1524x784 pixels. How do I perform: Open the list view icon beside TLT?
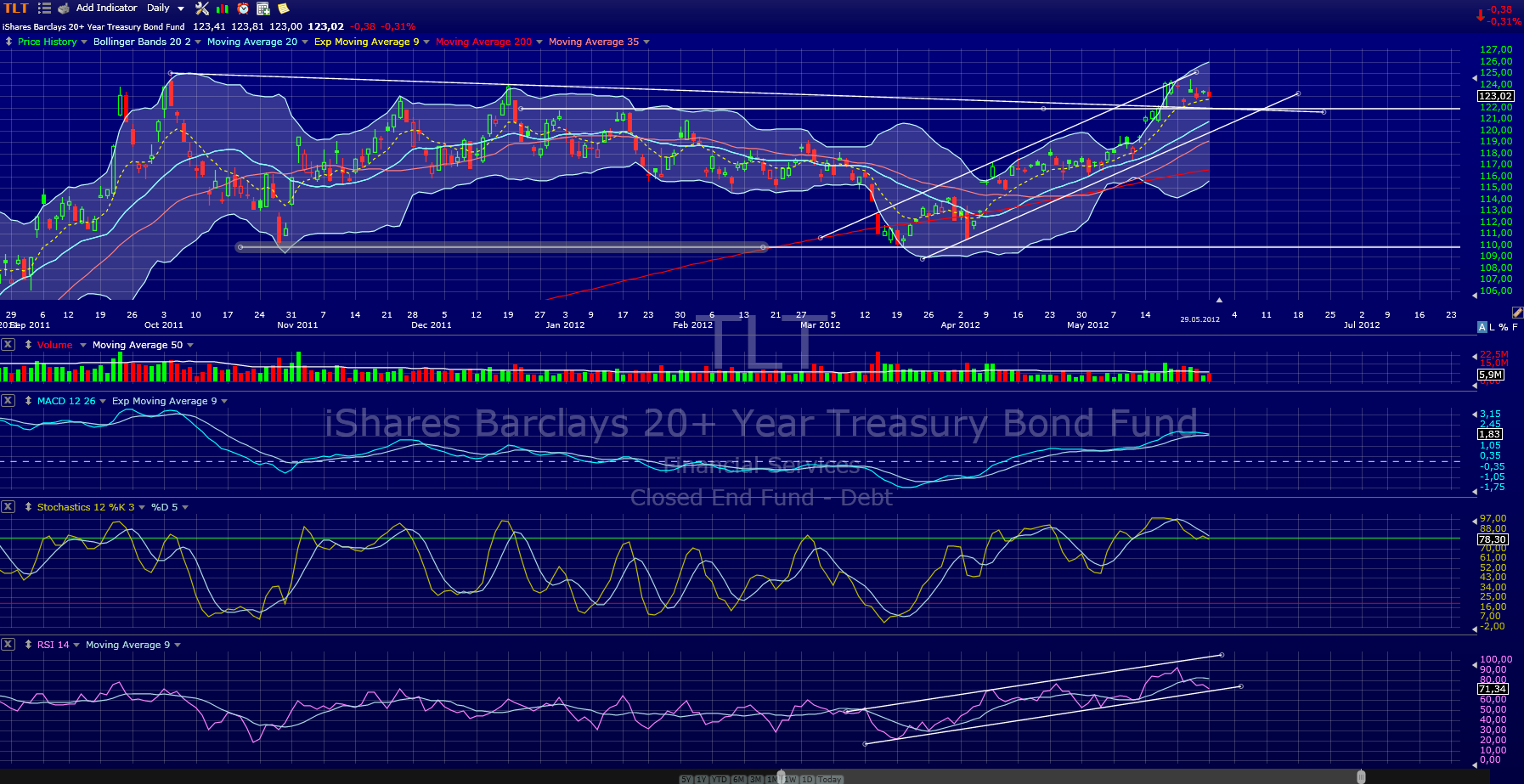coord(45,8)
